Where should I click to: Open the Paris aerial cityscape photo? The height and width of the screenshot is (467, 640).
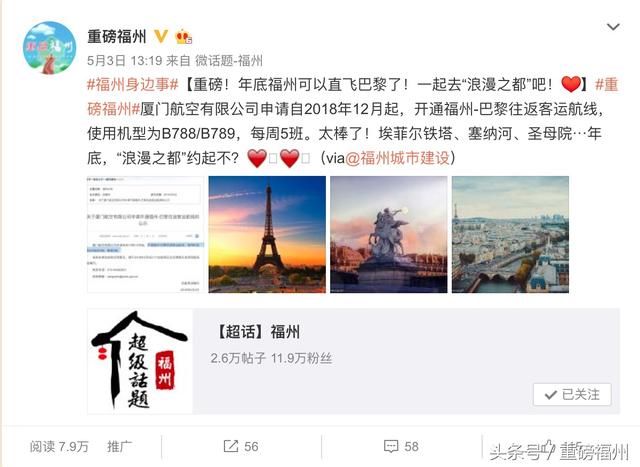(x=510, y=234)
